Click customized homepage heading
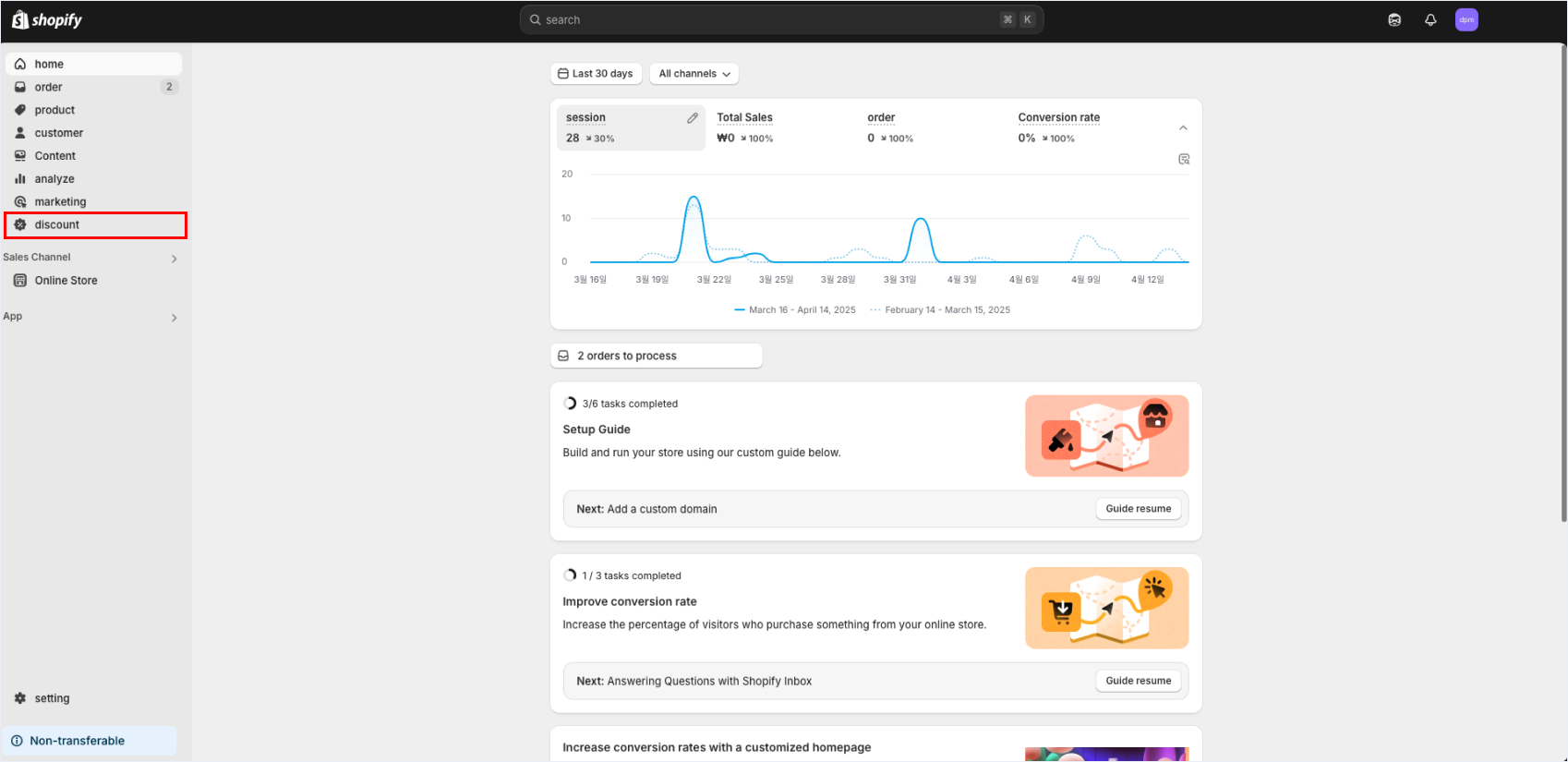Viewport: 1568px width, 762px height. pos(717,747)
